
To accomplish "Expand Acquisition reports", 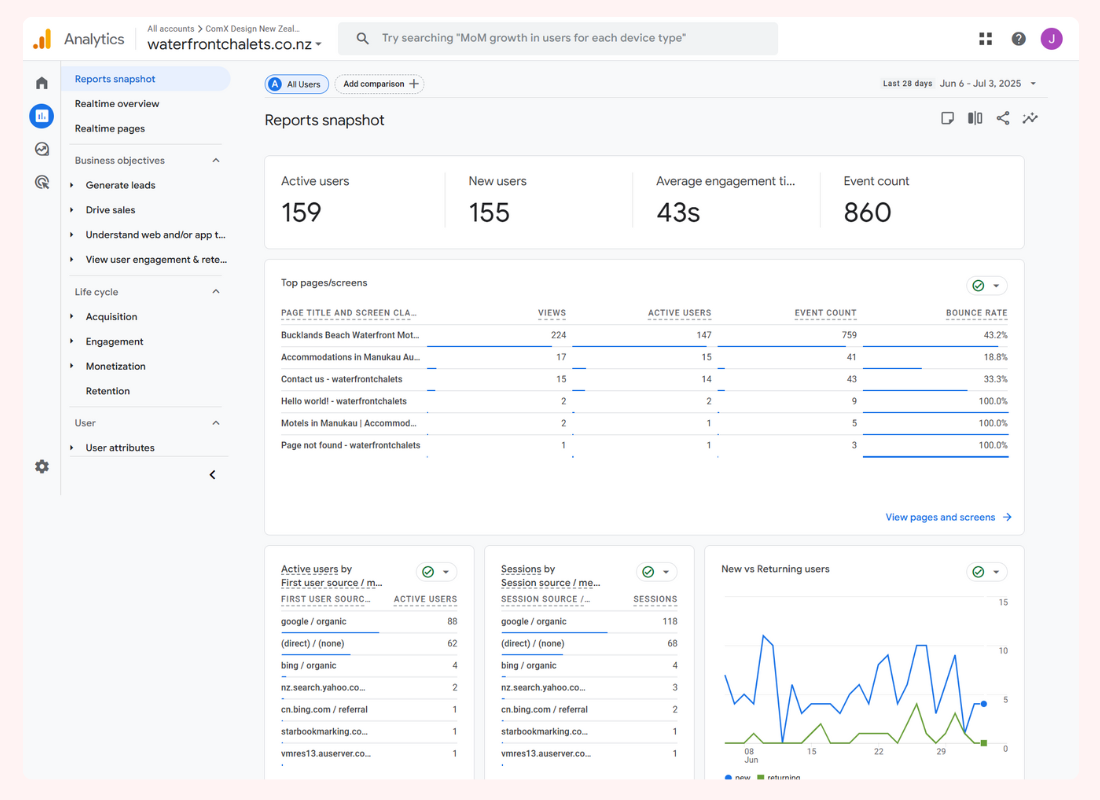I will click(x=72, y=316).
